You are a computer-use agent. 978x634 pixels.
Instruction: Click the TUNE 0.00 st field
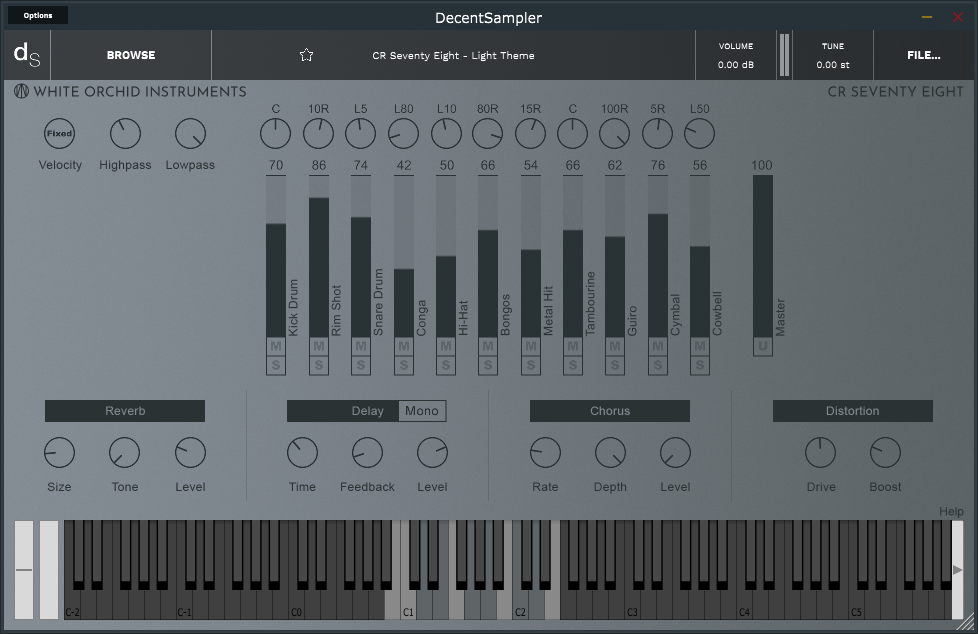pos(833,55)
